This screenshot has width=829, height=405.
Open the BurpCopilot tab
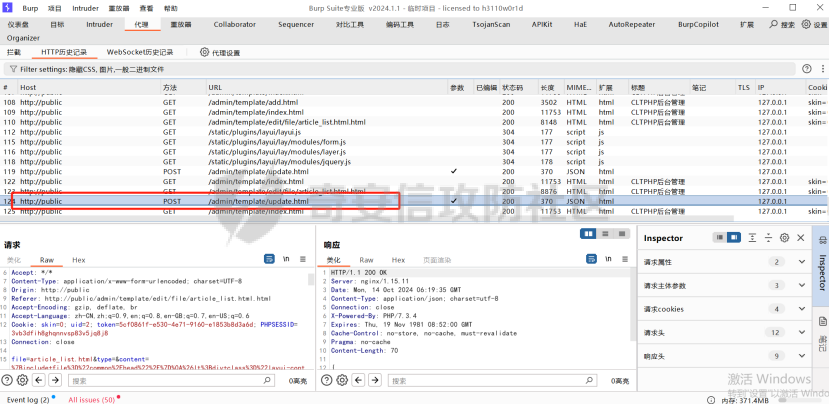click(698, 24)
